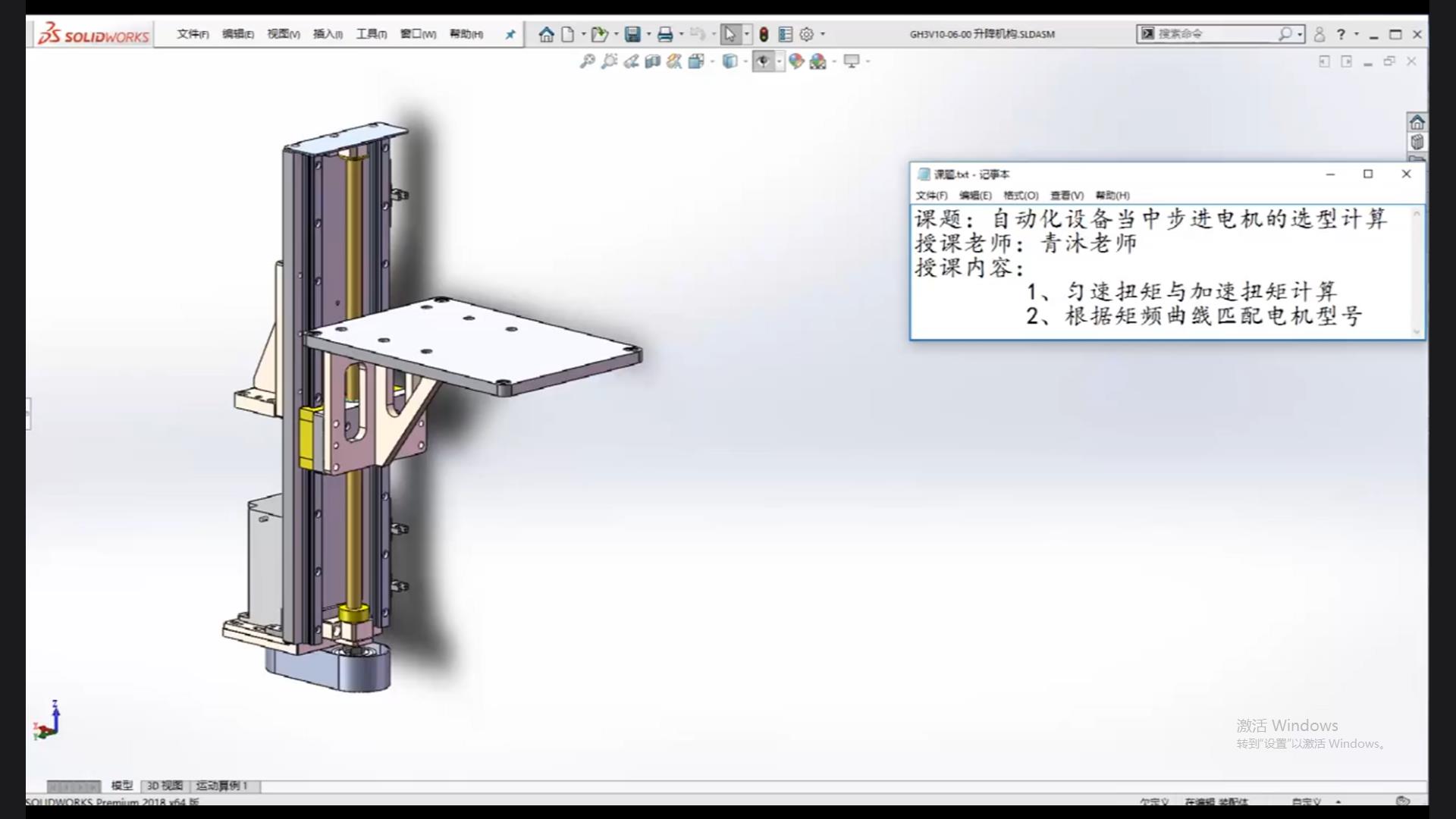Click the Notepad vertical scrollbar
This screenshot has width=1456, height=819.
click(x=1417, y=272)
